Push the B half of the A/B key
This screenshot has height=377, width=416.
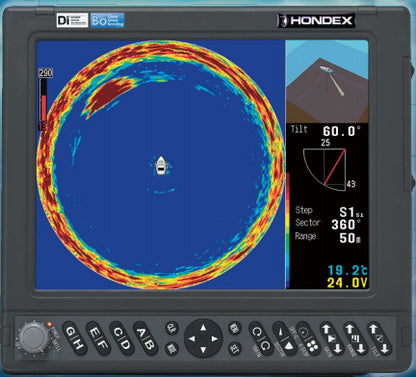click(149, 346)
